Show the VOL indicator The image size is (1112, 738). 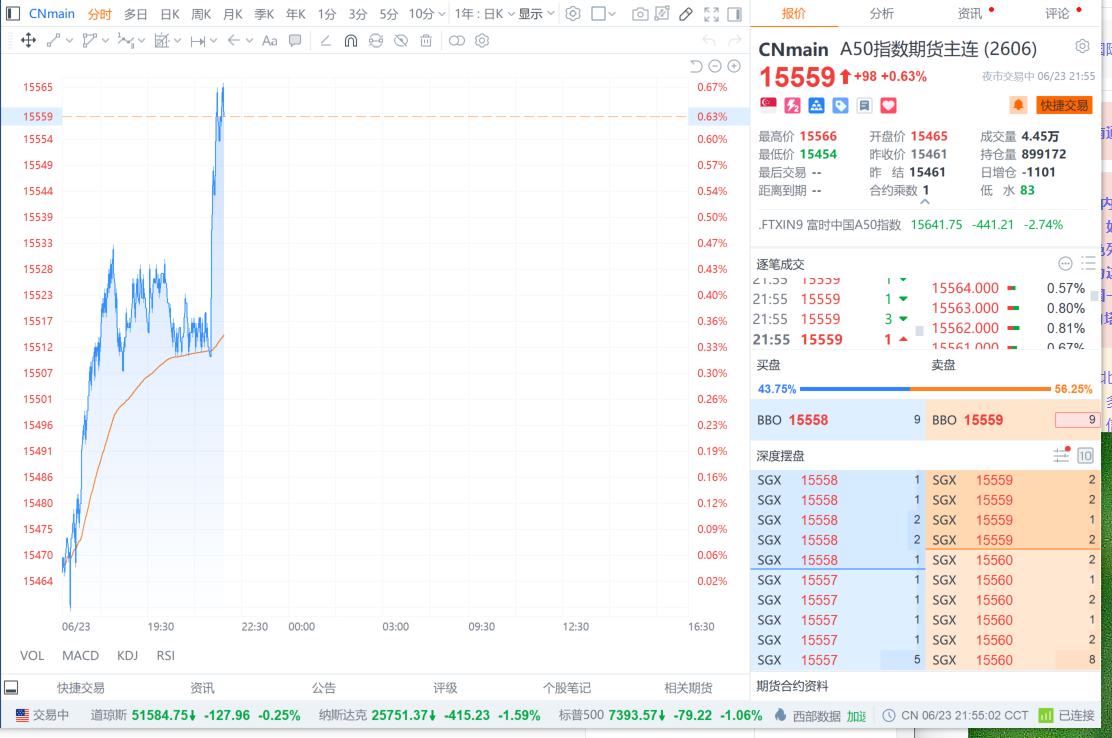pos(32,656)
